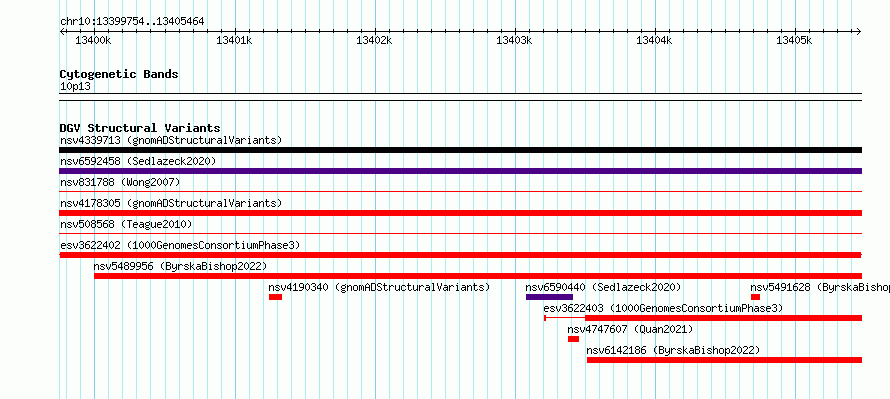890x399 pixels.
Task: Click the right arrowhead of the ruler
Action: click(859, 31)
